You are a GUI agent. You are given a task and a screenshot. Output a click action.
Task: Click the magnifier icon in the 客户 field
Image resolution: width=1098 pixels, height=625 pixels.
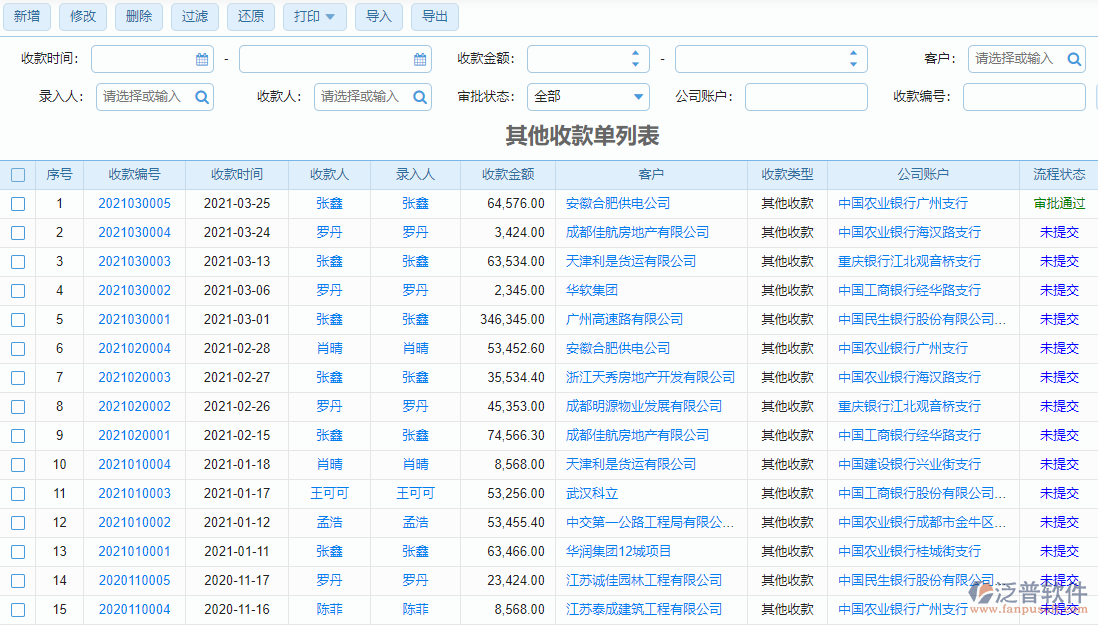1075,59
